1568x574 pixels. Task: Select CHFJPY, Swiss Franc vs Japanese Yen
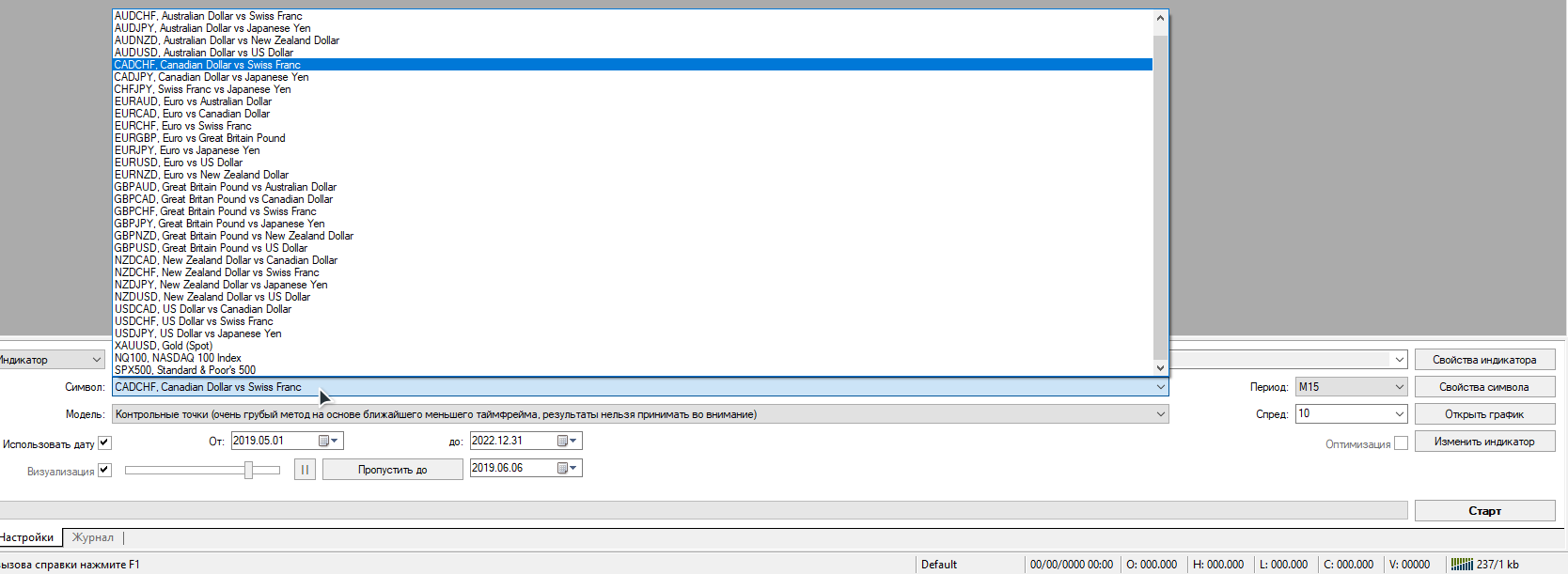[633, 89]
